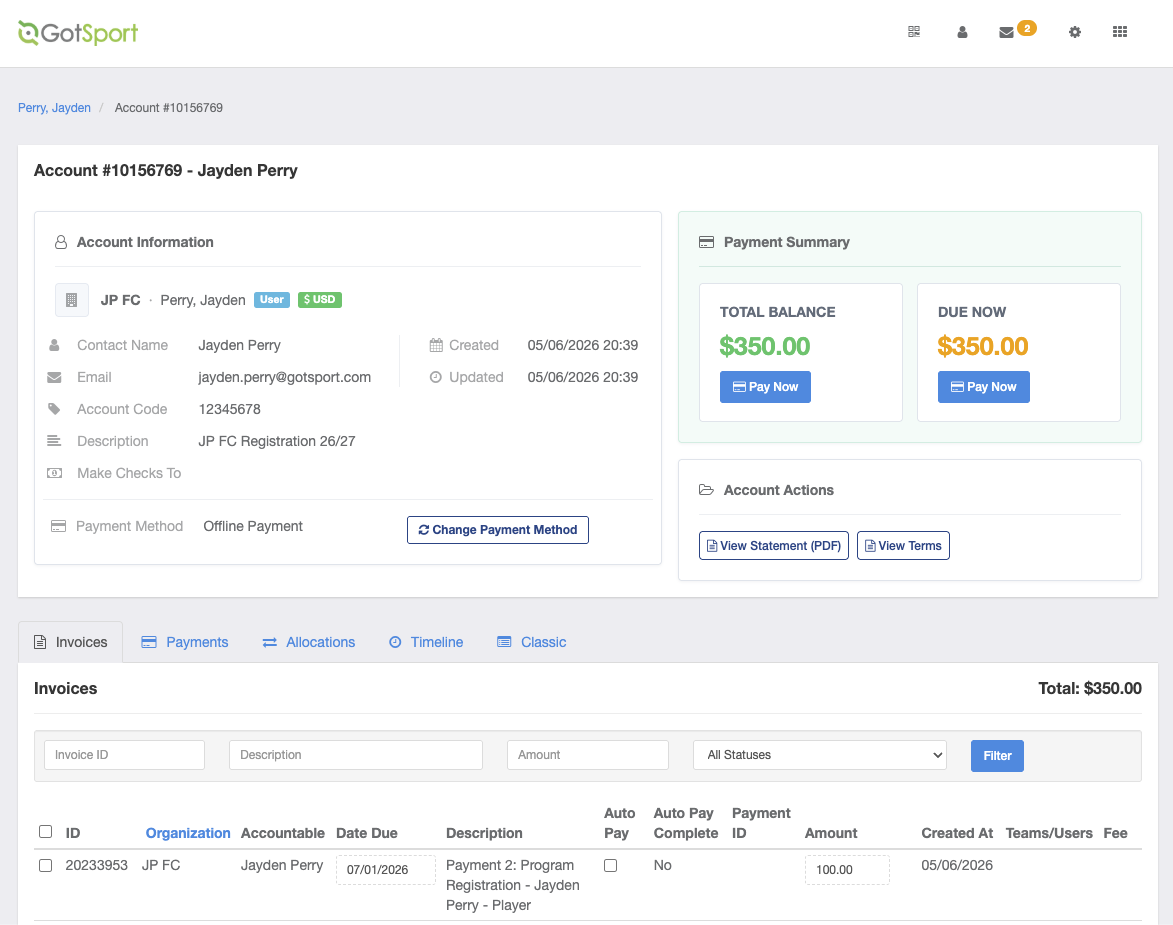Tick the select-all invoices checkbox in header
This screenshot has width=1173, height=925.
tap(46, 831)
